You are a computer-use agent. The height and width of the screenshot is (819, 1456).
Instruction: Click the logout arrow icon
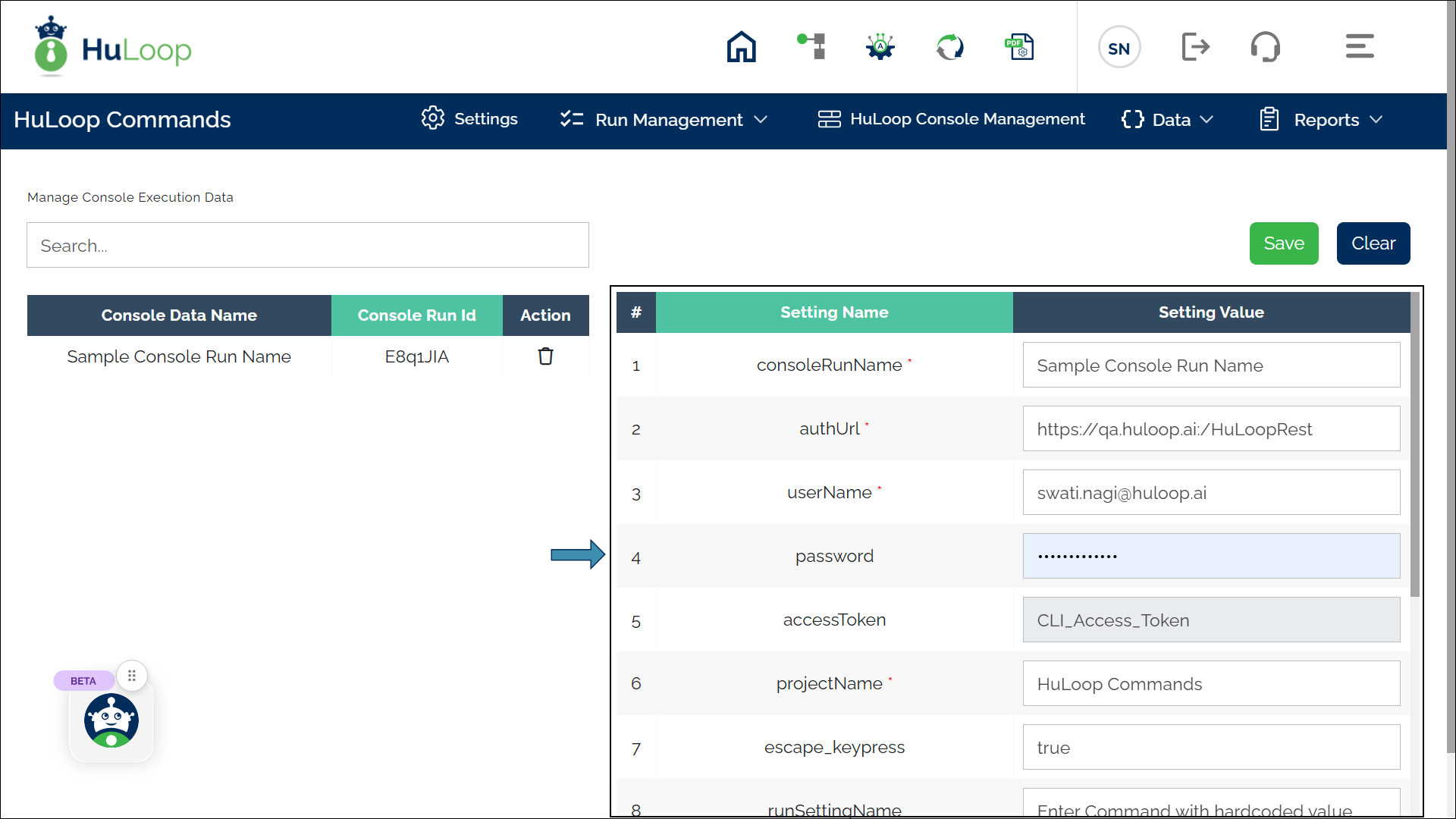(x=1195, y=47)
